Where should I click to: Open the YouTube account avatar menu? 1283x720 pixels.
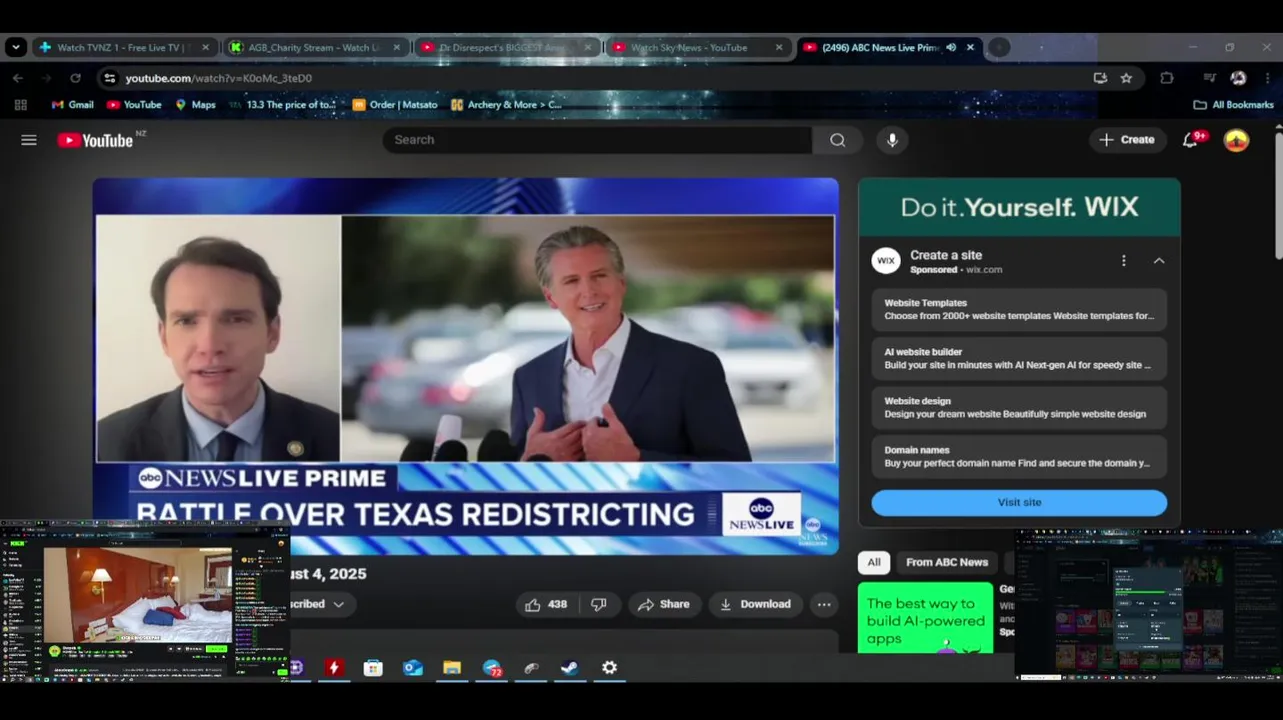point(1237,140)
